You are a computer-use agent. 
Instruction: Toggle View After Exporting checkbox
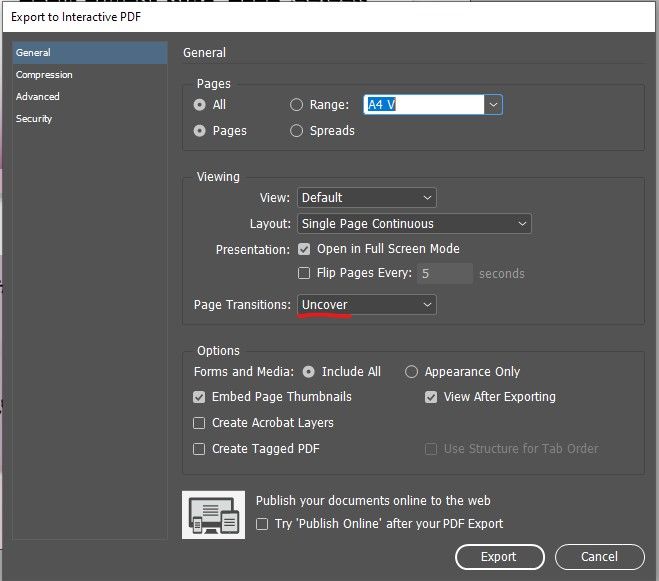431,397
